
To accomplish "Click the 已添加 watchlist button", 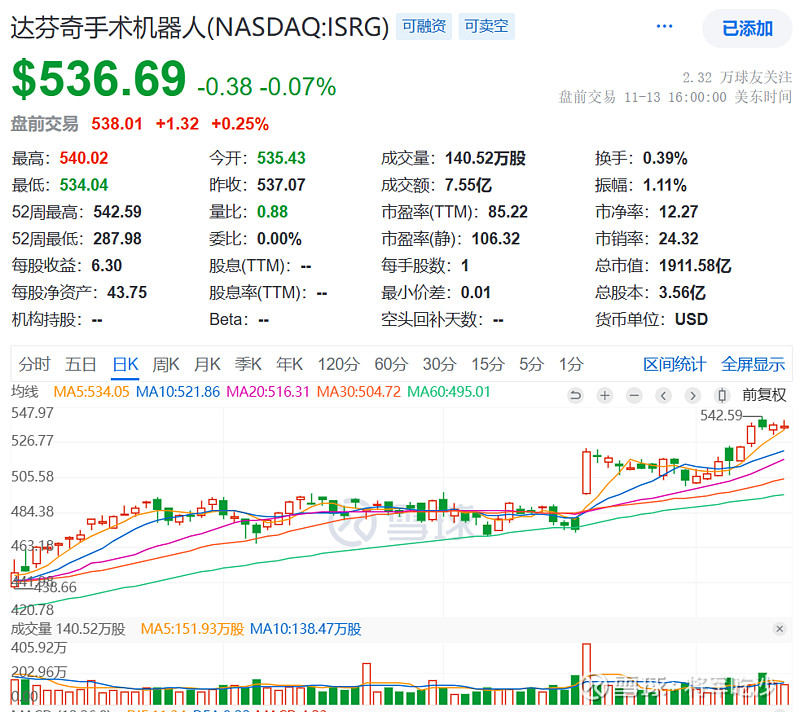I will click(x=747, y=29).
